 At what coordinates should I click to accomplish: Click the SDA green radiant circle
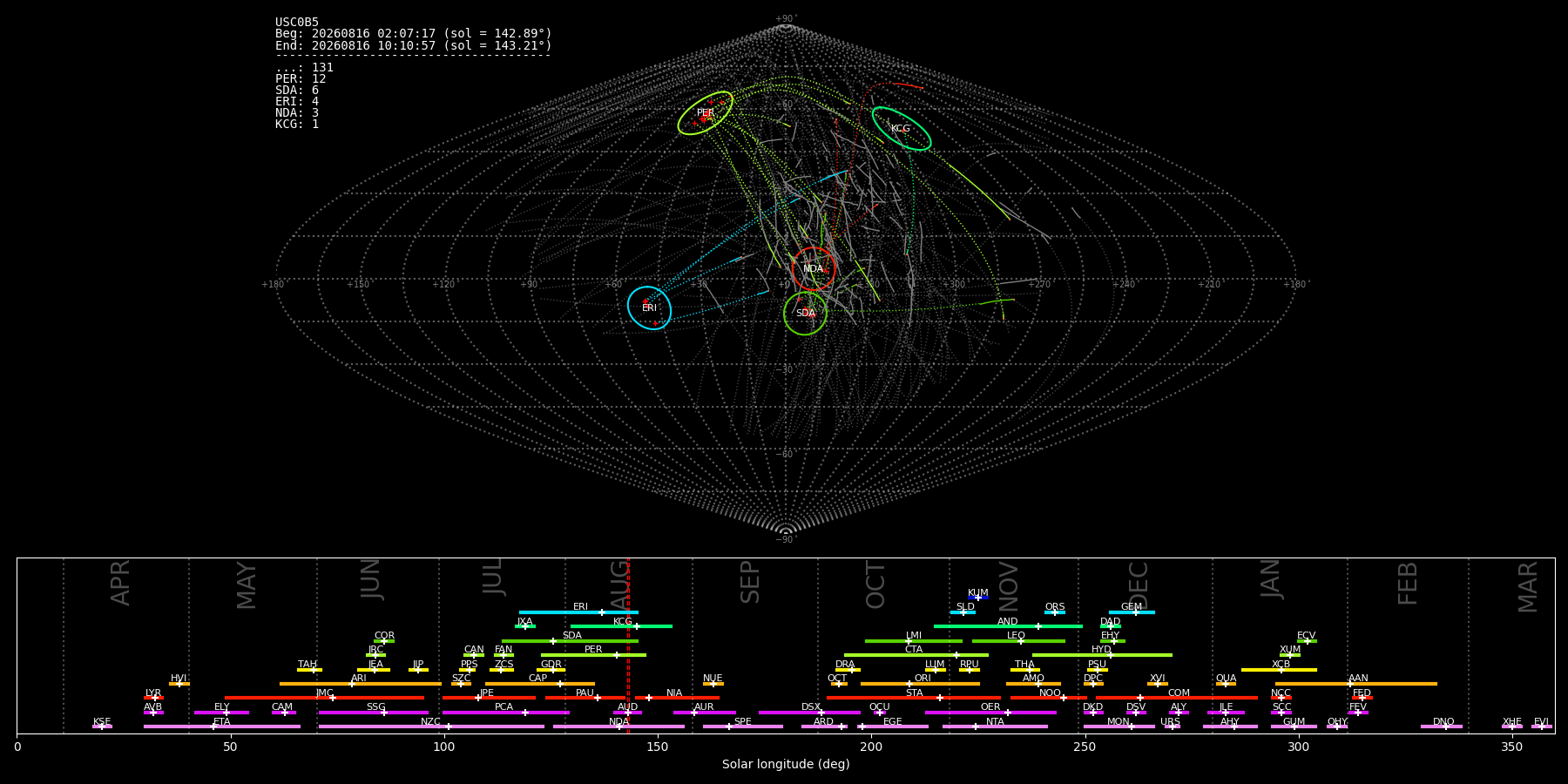(x=806, y=313)
